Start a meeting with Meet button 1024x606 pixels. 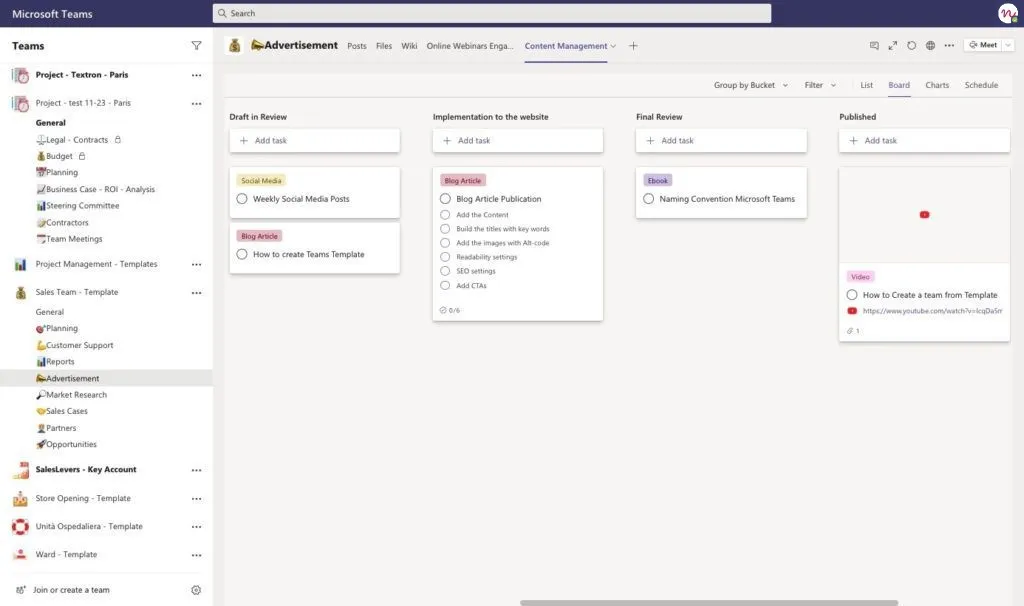983,45
